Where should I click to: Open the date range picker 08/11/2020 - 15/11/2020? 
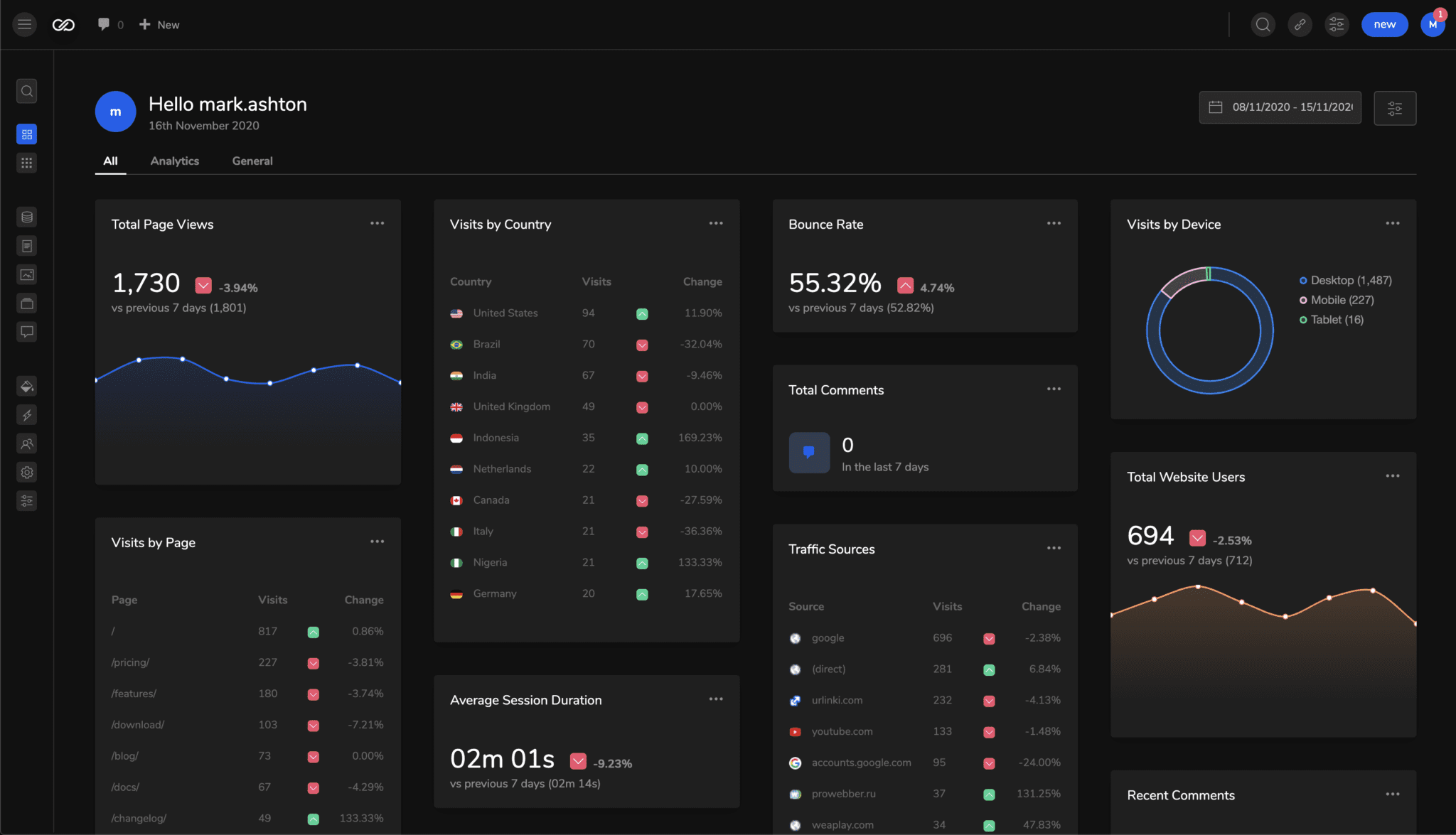(x=1279, y=107)
